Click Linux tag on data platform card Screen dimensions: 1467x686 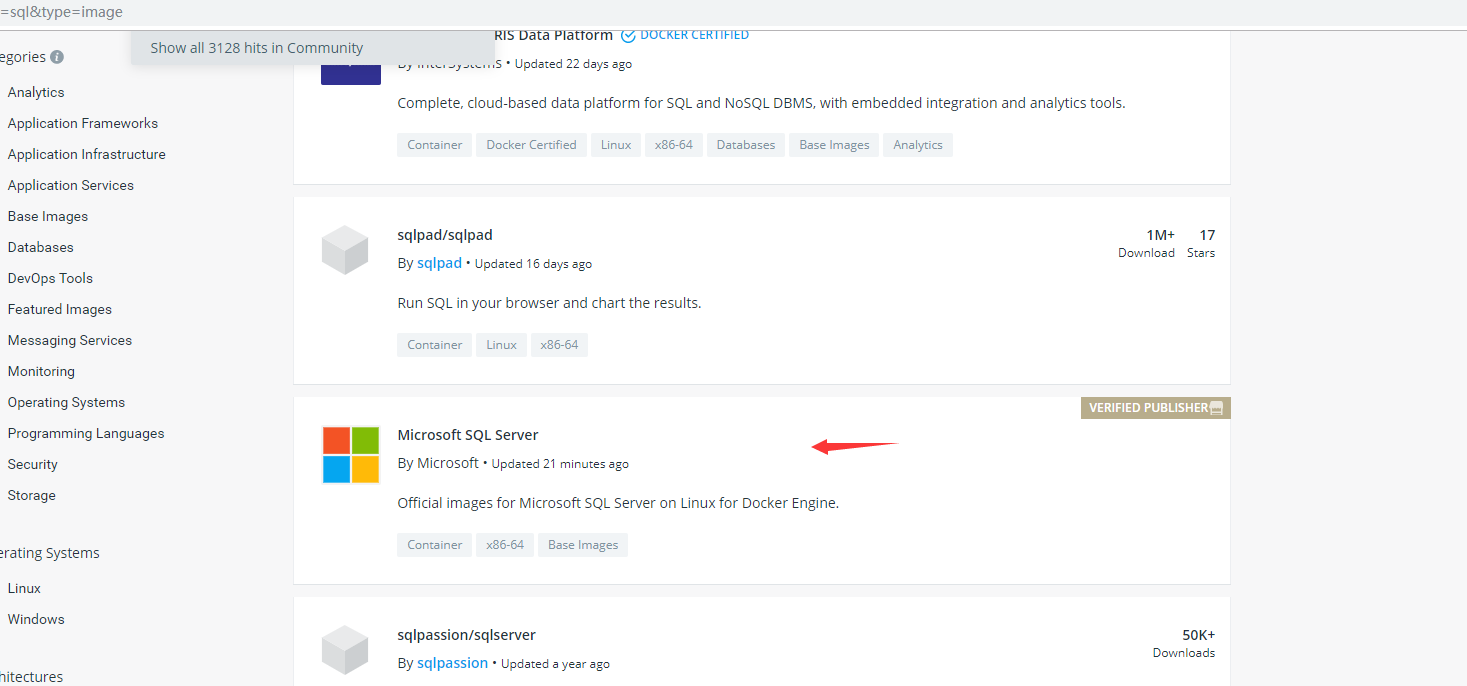(x=616, y=145)
